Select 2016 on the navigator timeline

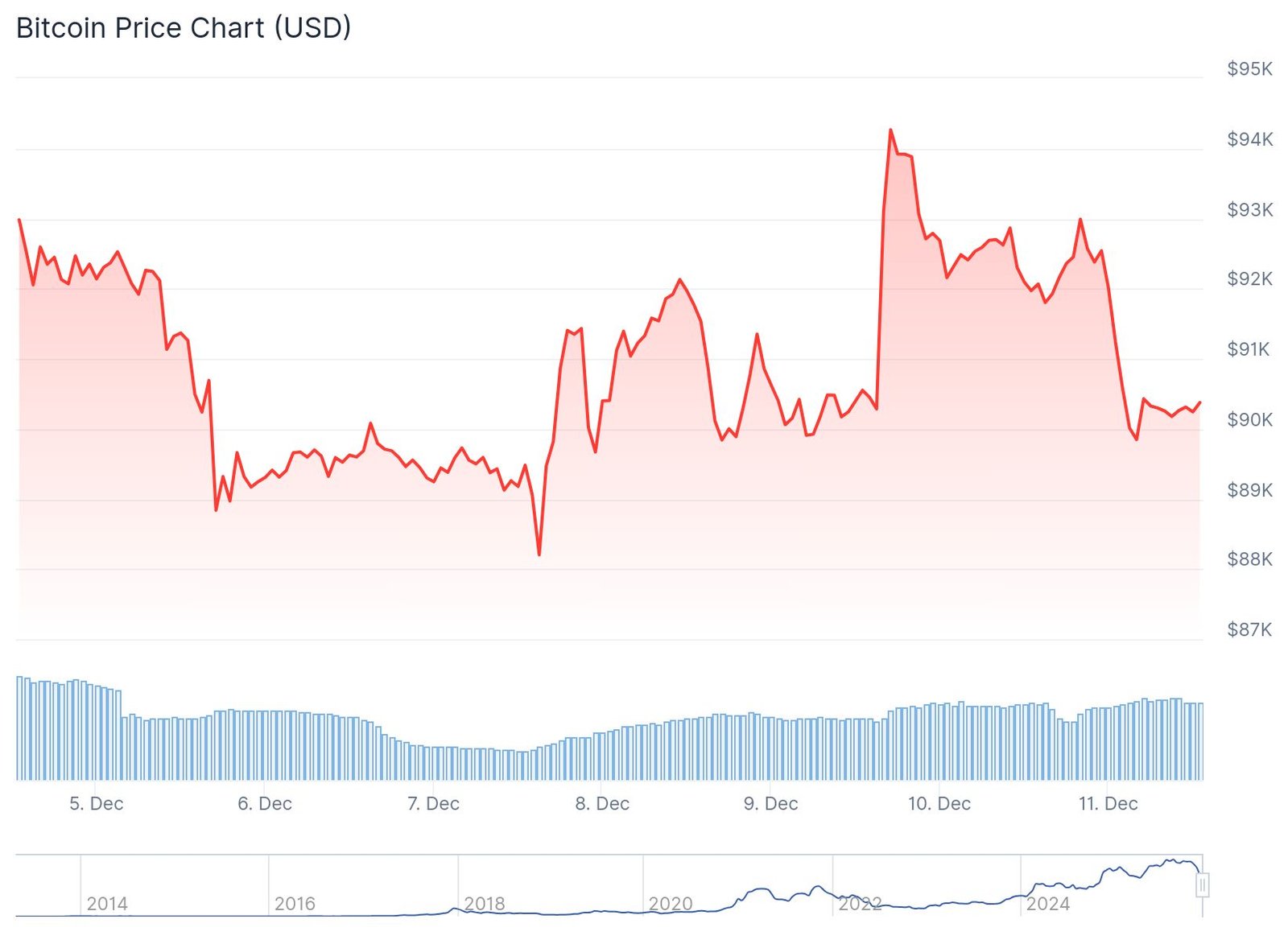click(x=295, y=904)
